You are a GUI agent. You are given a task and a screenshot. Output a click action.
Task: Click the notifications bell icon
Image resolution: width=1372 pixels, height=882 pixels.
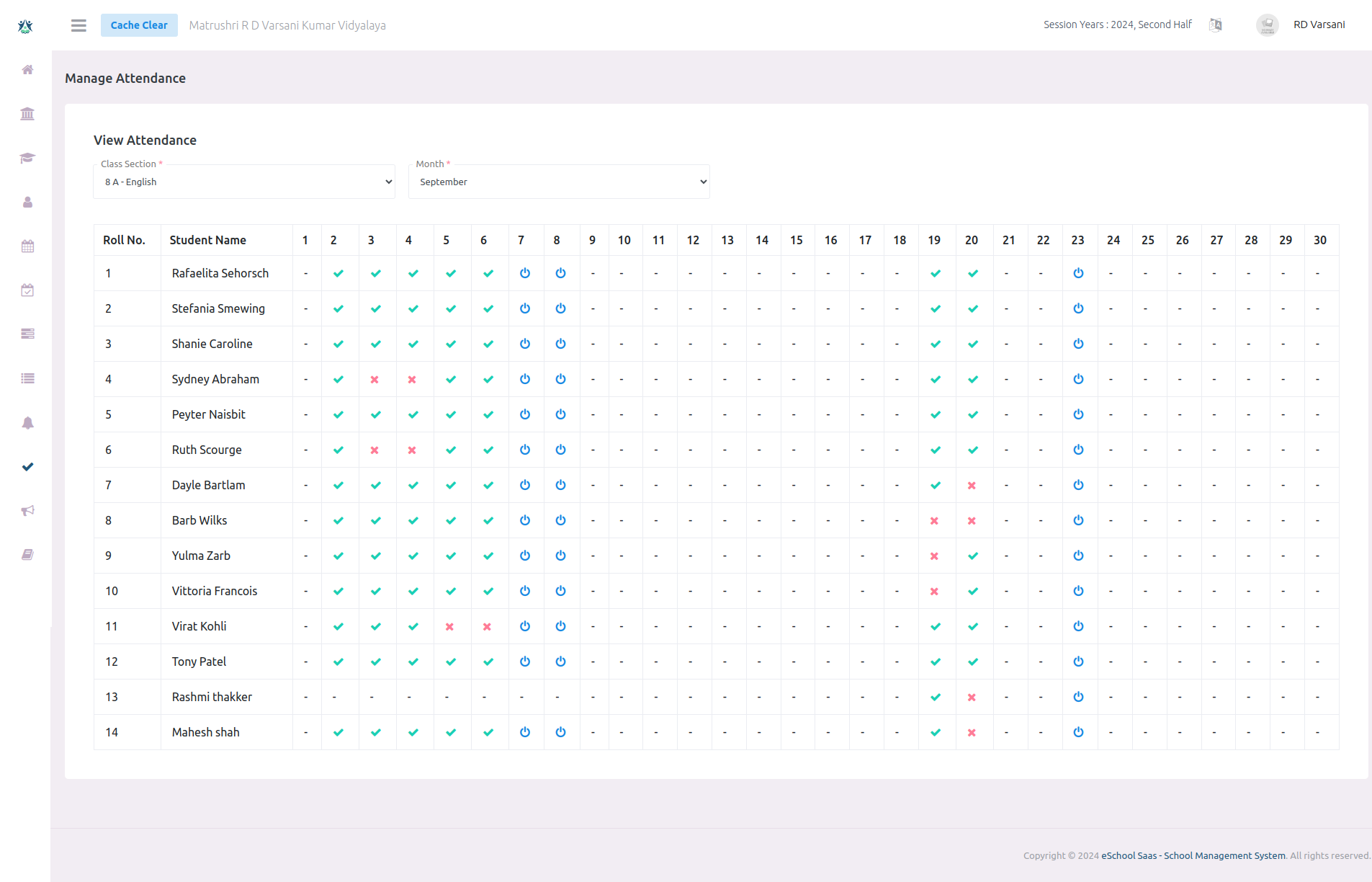click(x=27, y=423)
